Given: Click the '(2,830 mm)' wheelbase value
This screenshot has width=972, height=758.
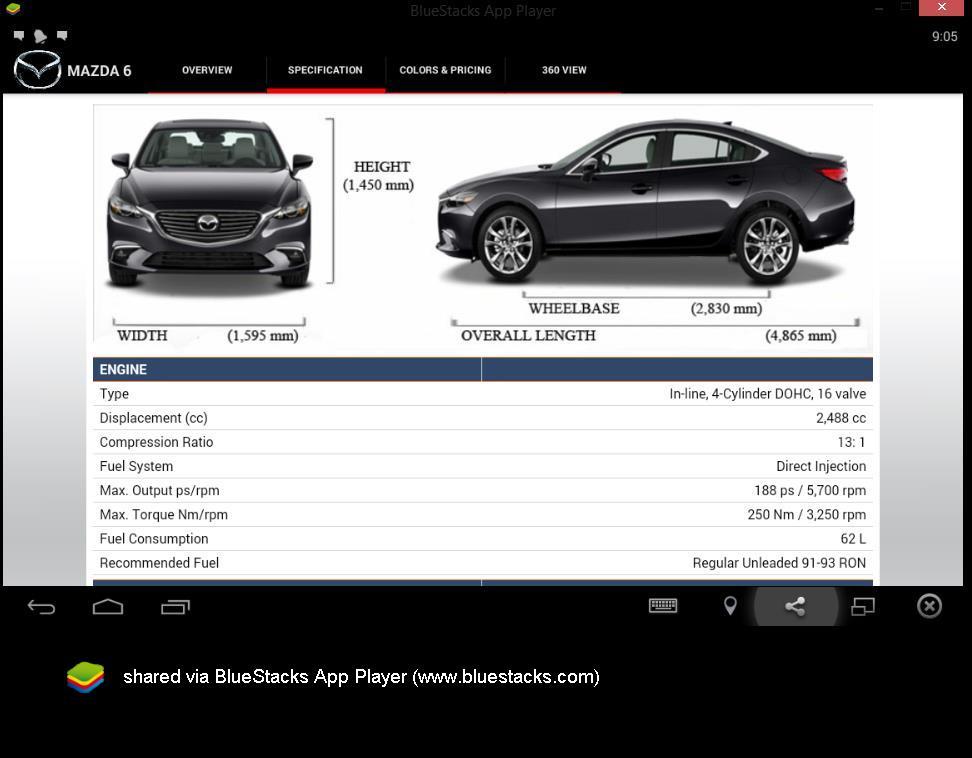Looking at the screenshot, I should coord(727,308).
